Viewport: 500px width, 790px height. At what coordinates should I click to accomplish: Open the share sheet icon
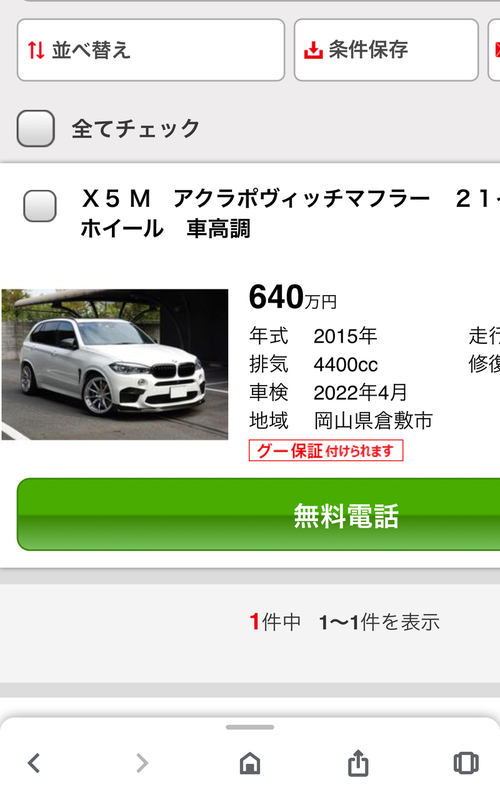[x=358, y=762]
